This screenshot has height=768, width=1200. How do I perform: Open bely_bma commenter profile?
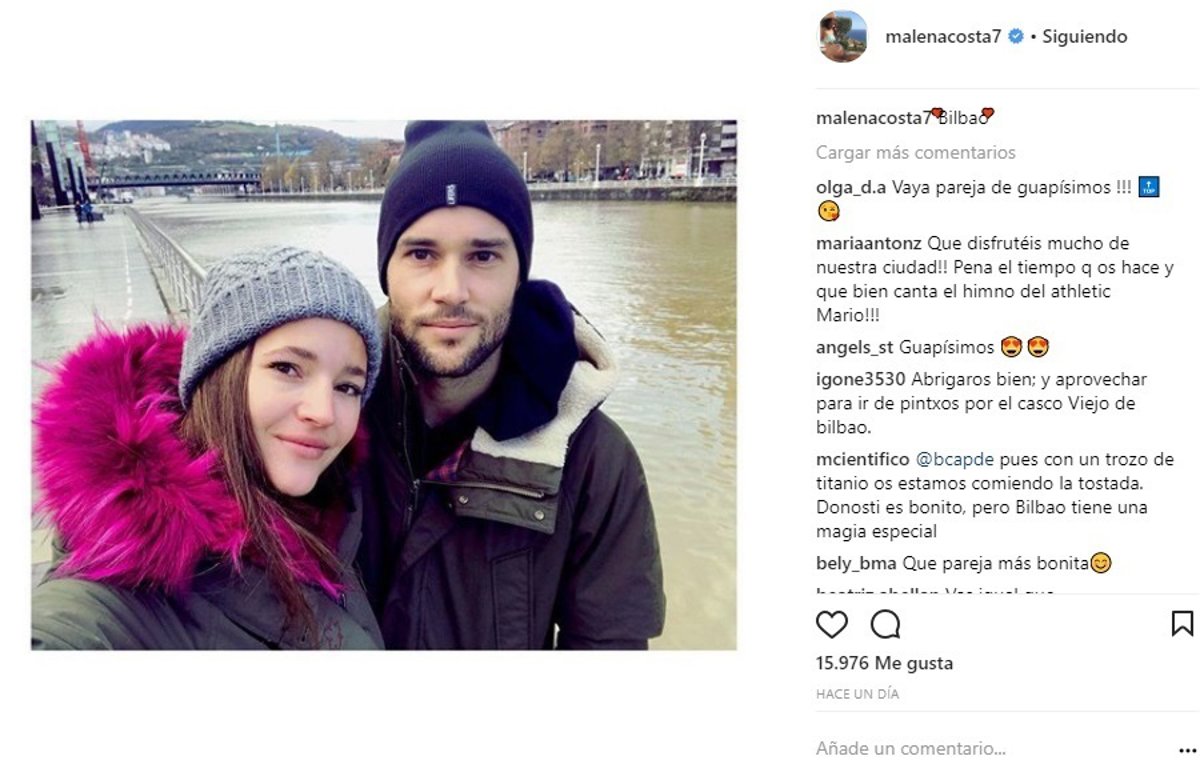856,564
